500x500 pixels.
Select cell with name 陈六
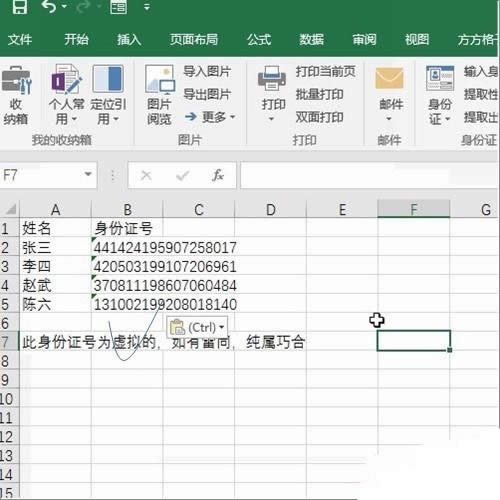tap(55, 304)
